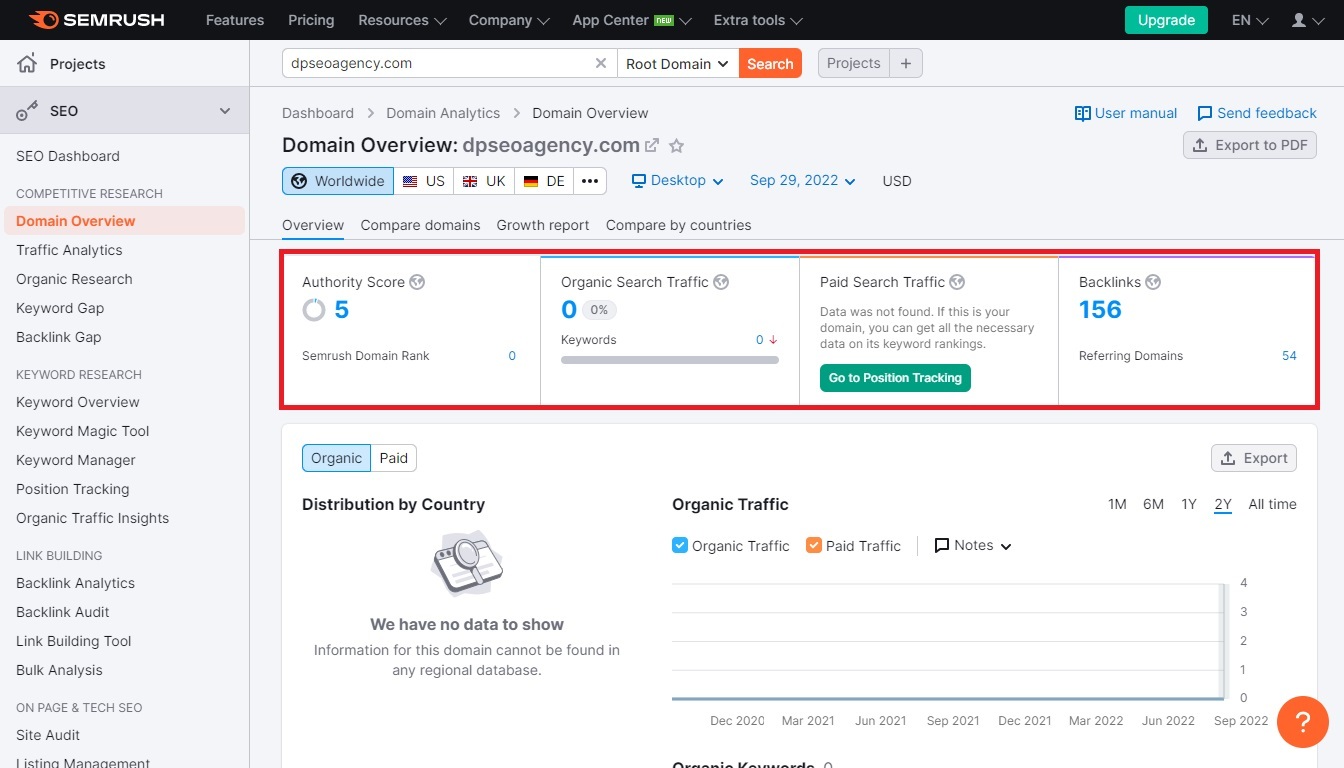Open the Features menu item
The width and height of the screenshot is (1344, 768).
click(x=233, y=20)
